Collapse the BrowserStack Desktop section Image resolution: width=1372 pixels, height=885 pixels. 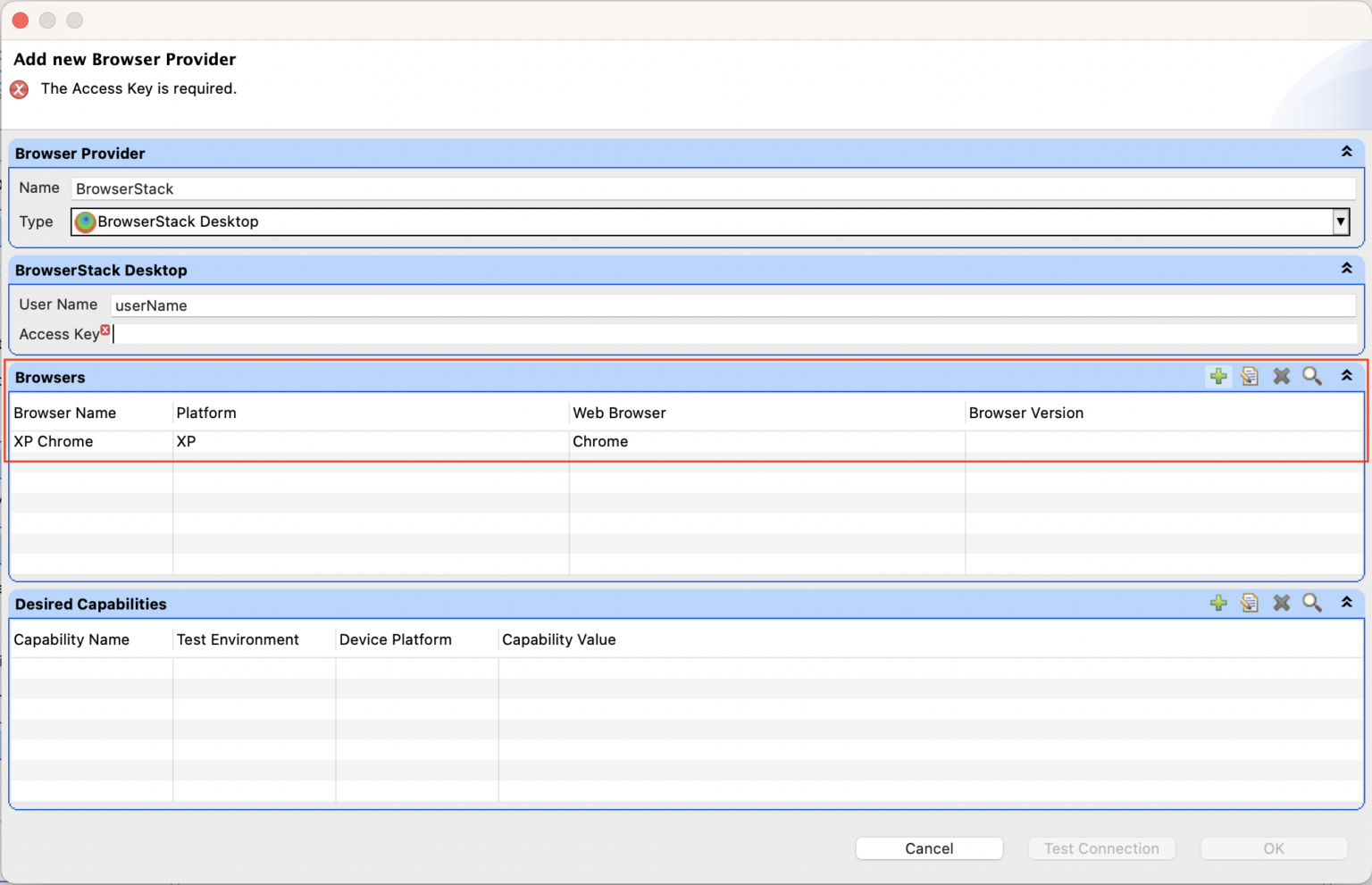(1346, 268)
